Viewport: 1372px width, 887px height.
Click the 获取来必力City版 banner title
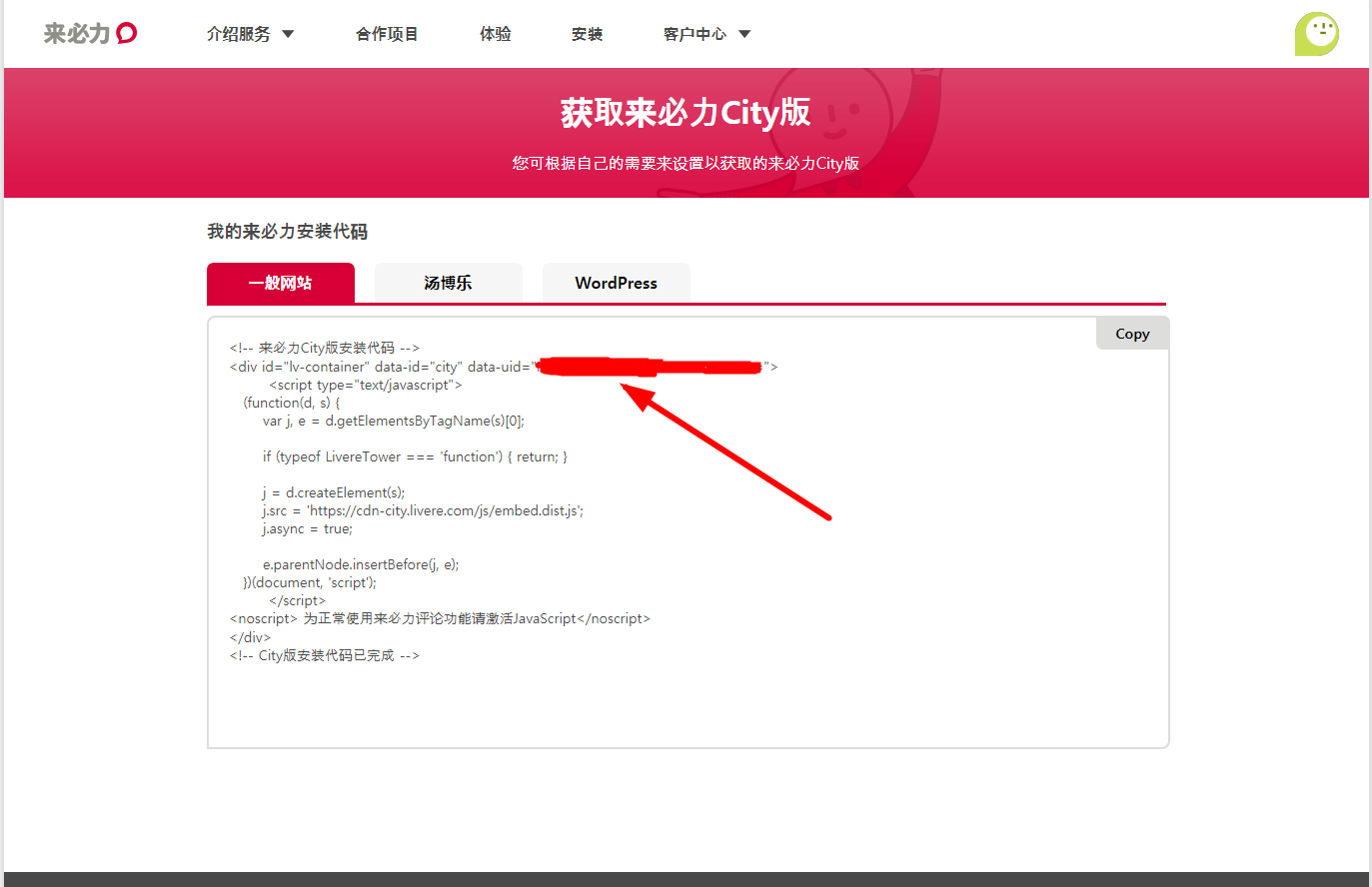tap(686, 113)
